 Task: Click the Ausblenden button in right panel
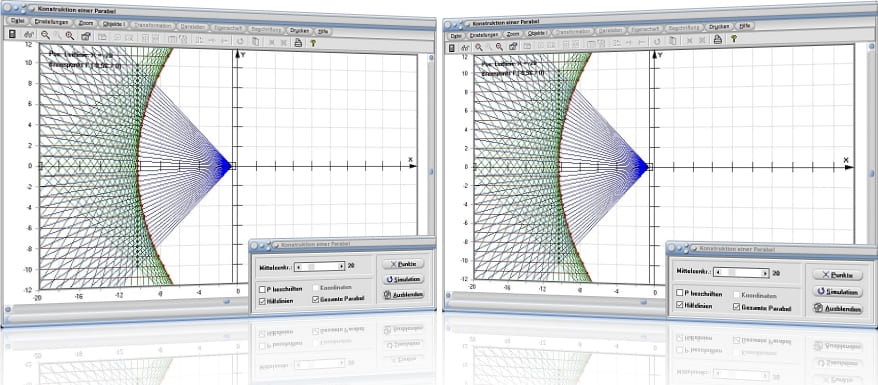838,309
